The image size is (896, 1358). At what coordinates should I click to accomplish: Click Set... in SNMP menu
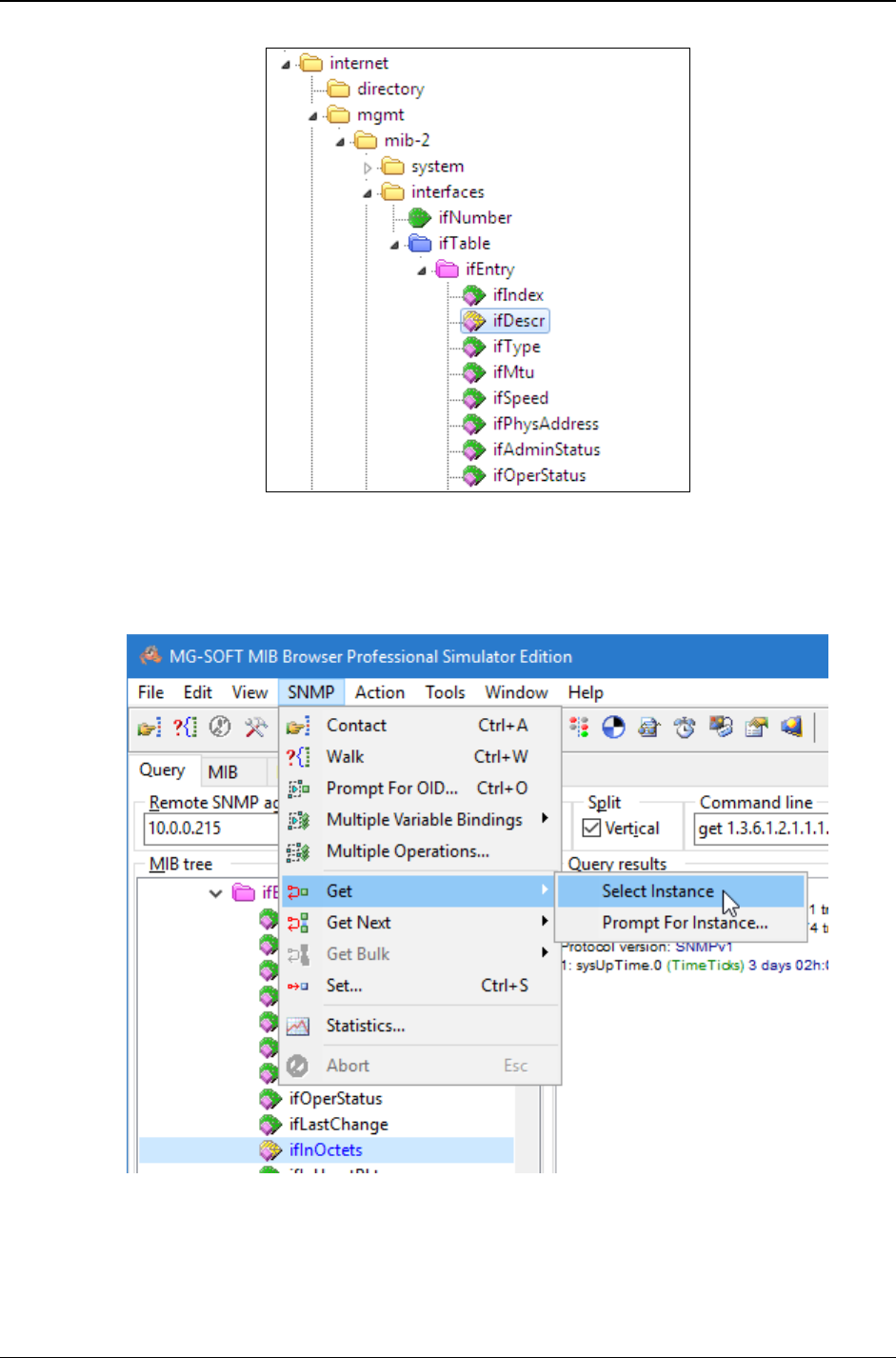(420, 987)
